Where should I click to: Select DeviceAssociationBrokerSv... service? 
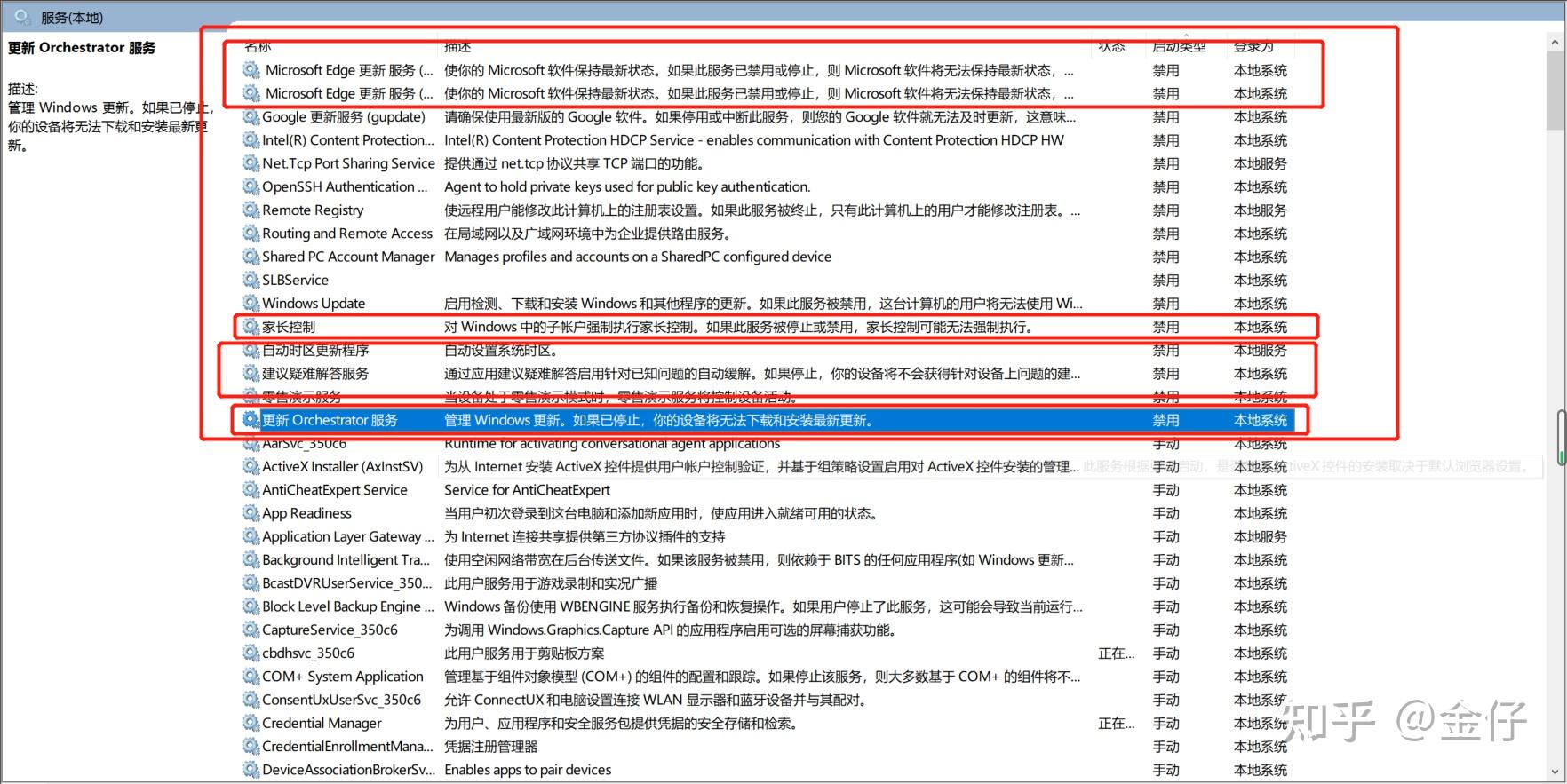[x=348, y=770]
